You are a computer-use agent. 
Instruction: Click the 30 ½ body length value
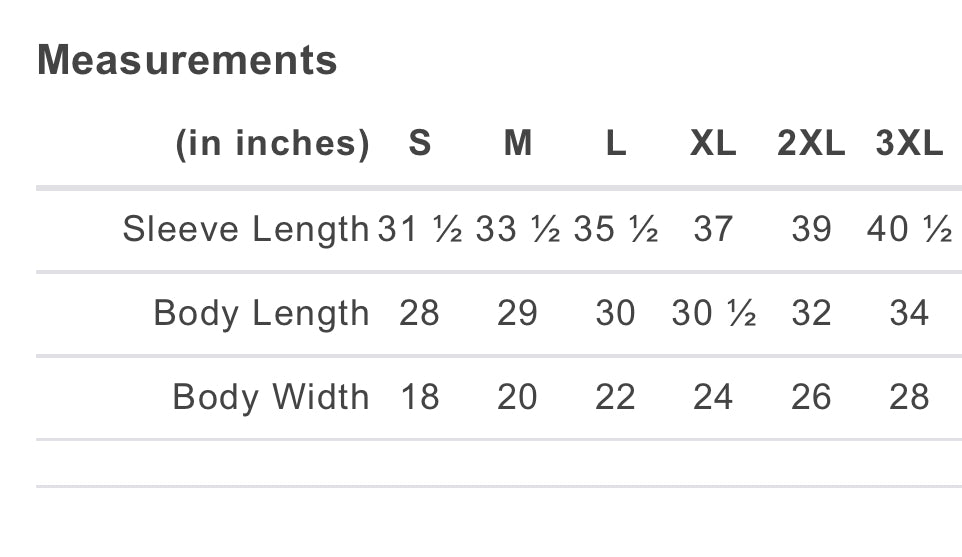coord(713,313)
